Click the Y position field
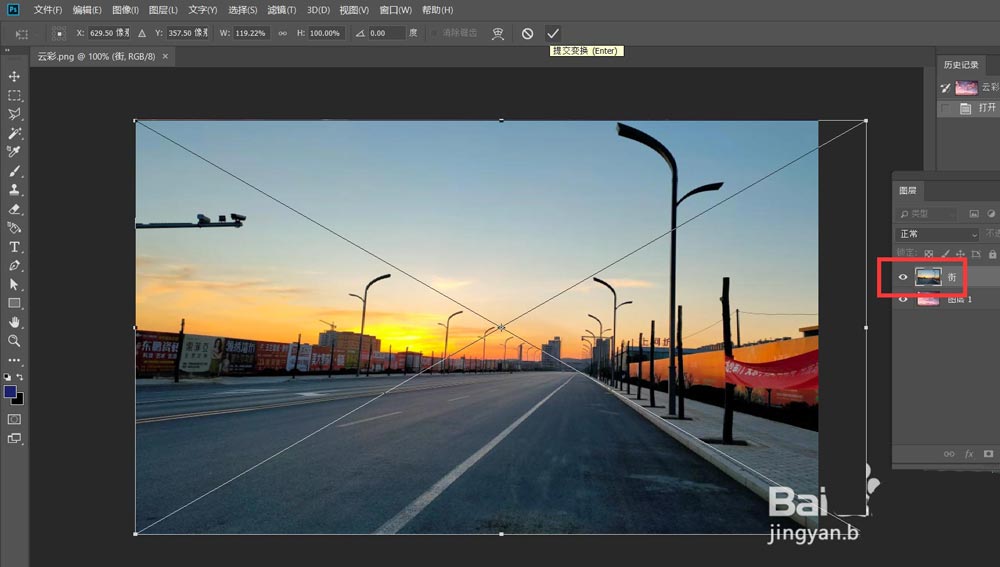 [188, 33]
